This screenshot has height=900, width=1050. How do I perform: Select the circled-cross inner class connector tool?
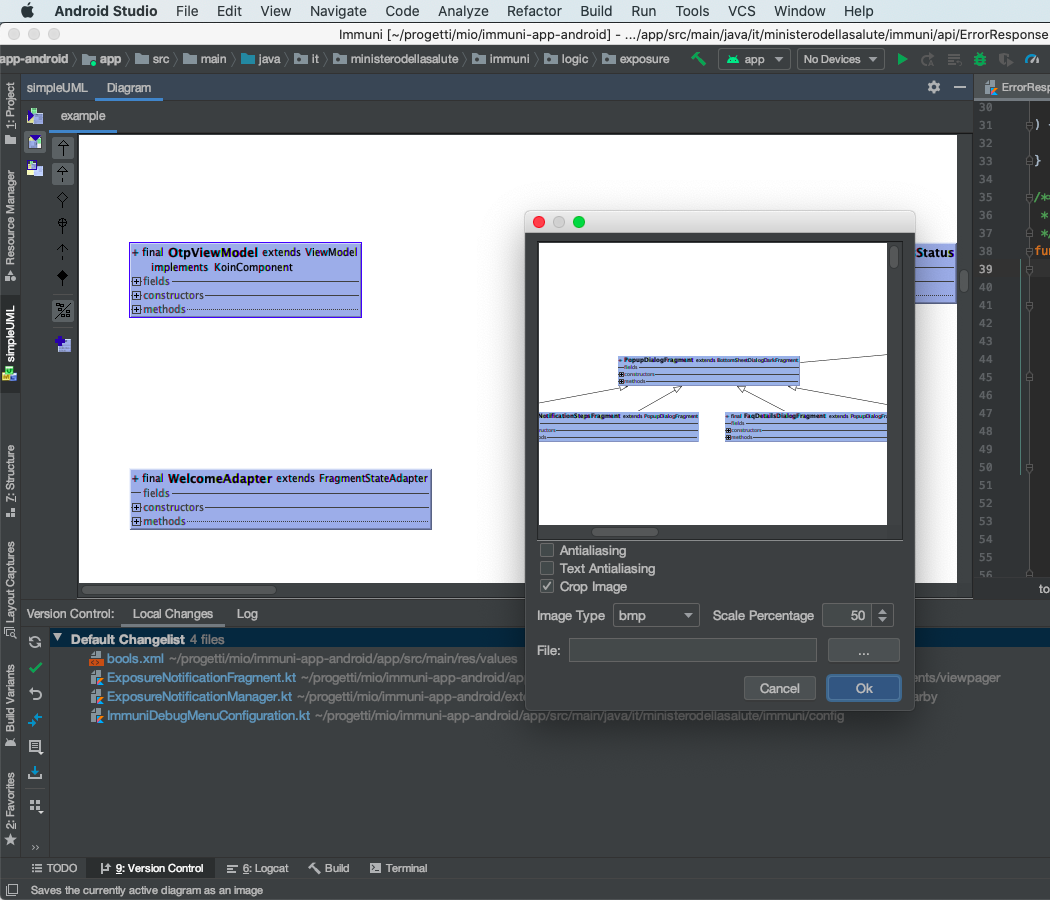pyautogui.click(x=63, y=225)
